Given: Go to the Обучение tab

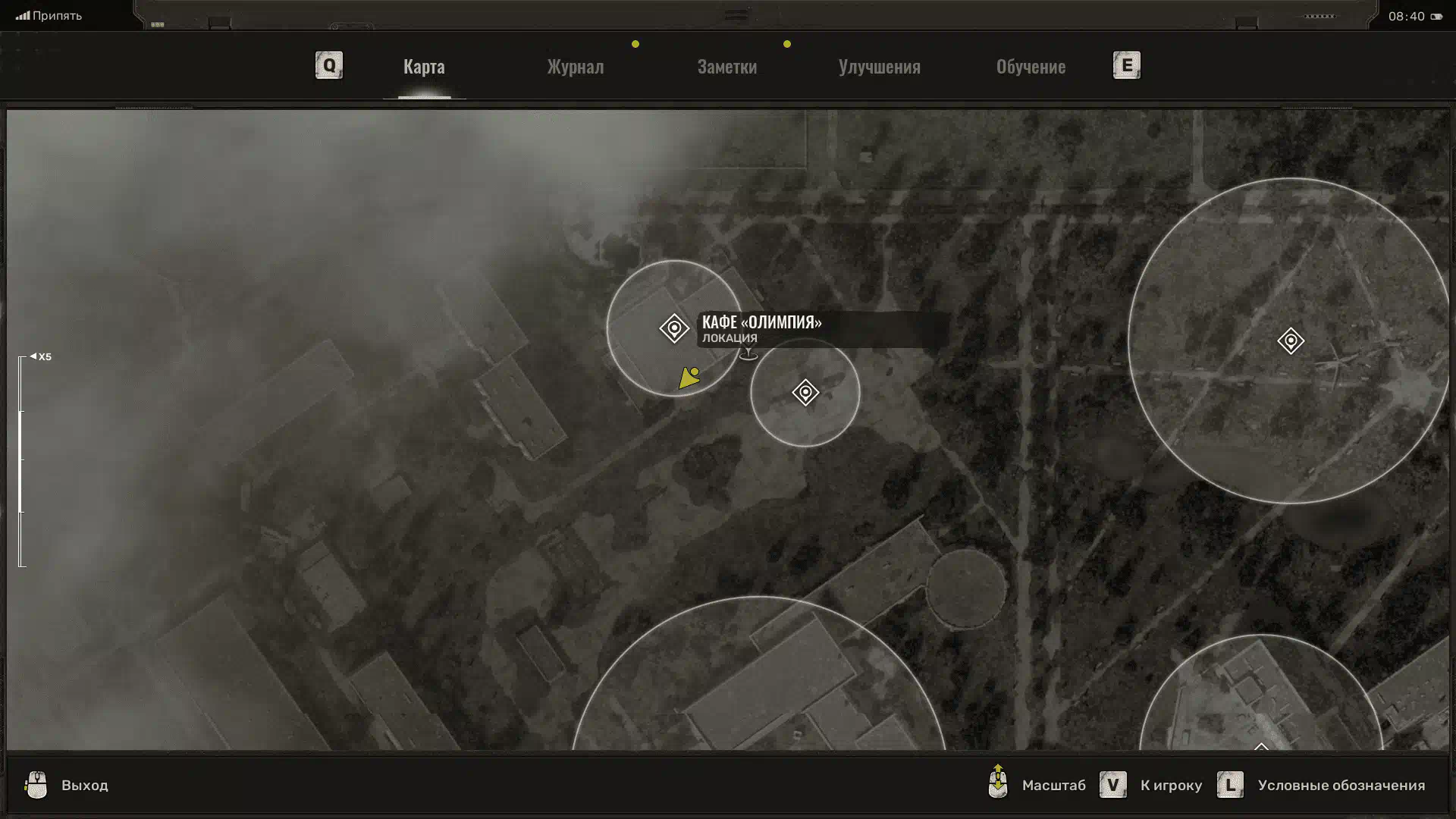Looking at the screenshot, I should (1030, 67).
